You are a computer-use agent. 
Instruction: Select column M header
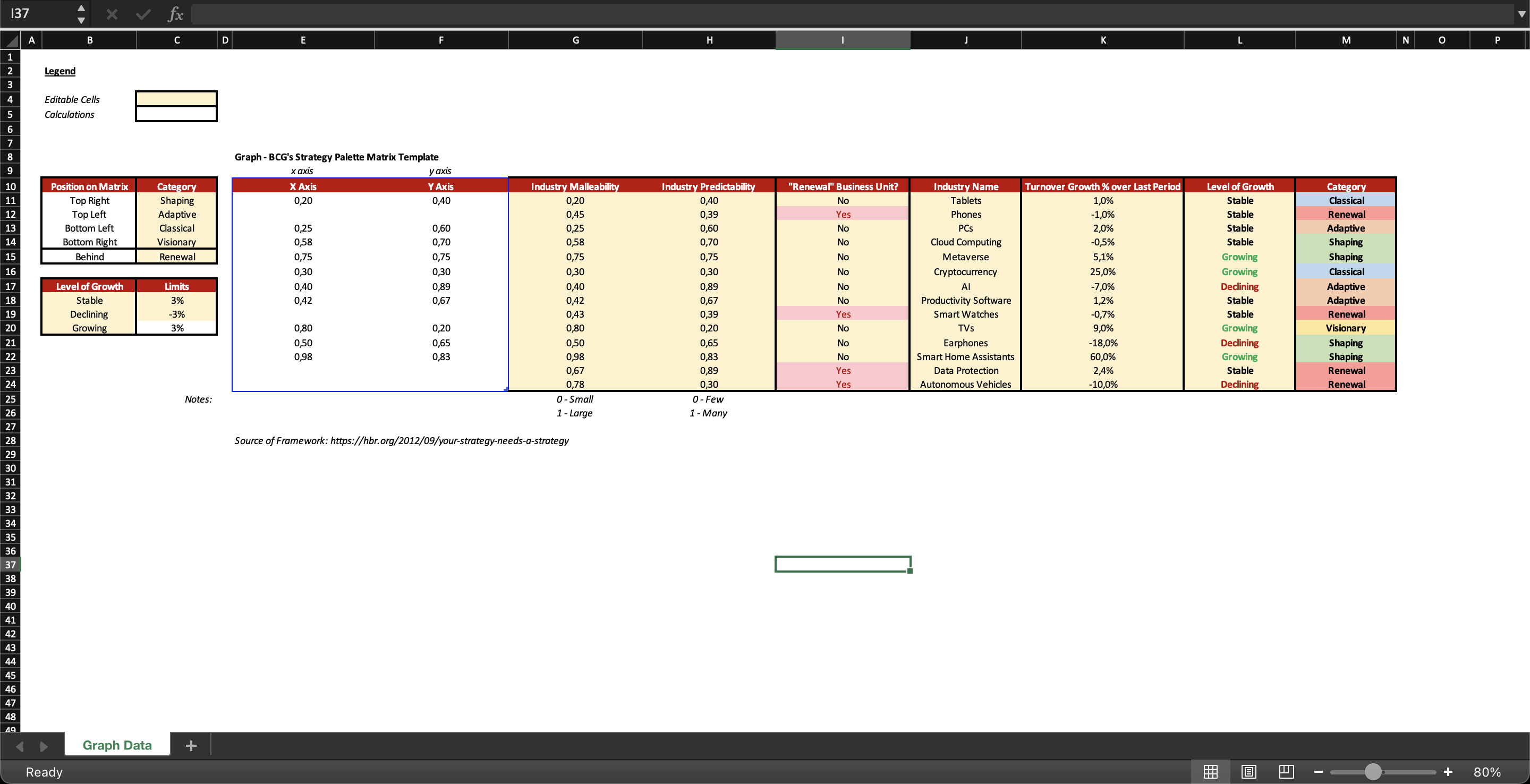tap(1346, 40)
